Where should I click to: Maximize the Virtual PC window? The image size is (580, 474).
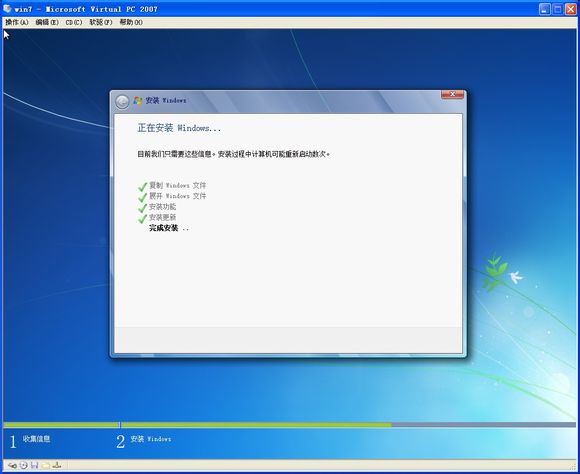(557, 9)
